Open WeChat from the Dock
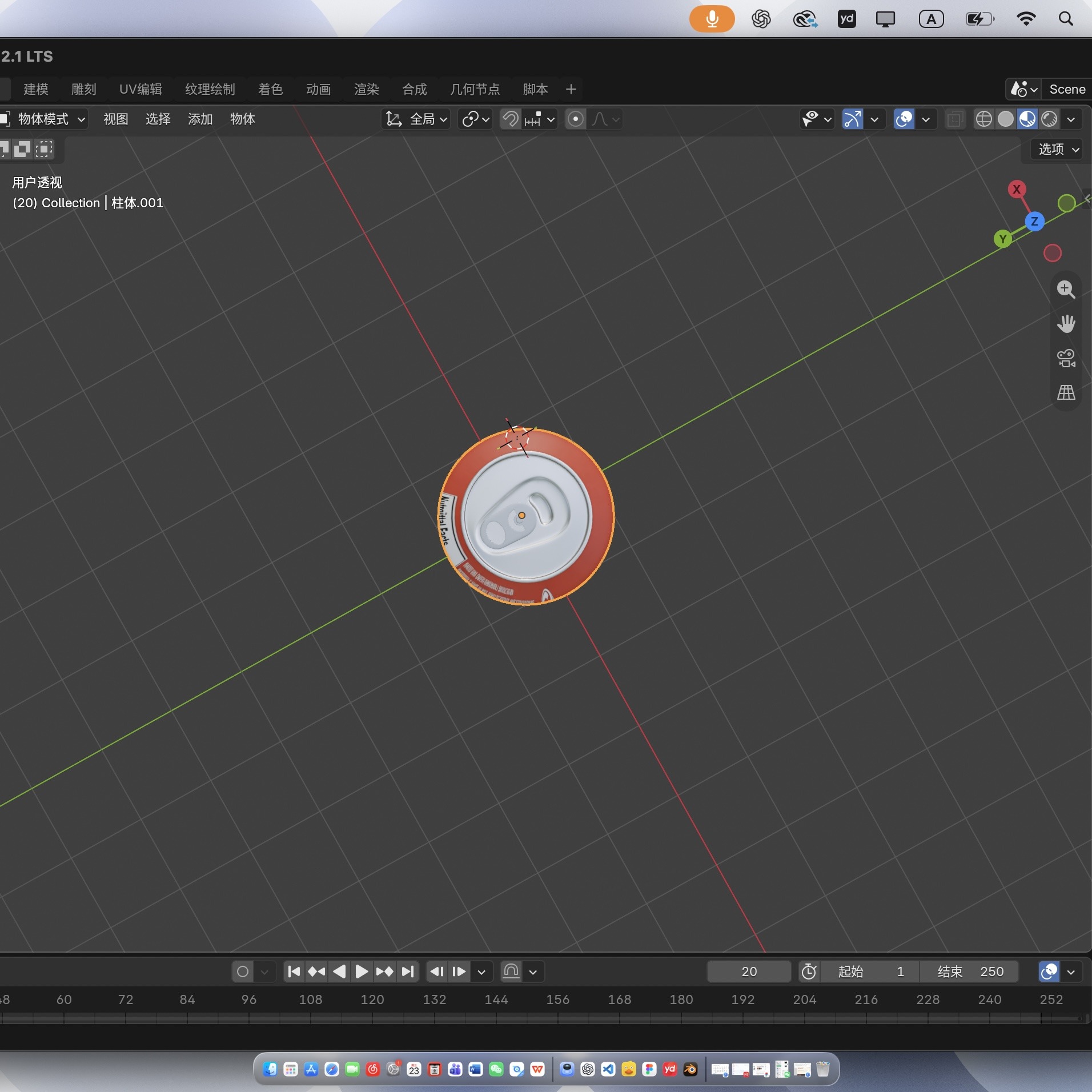This screenshot has height=1092, width=1092. [496, 1069]
